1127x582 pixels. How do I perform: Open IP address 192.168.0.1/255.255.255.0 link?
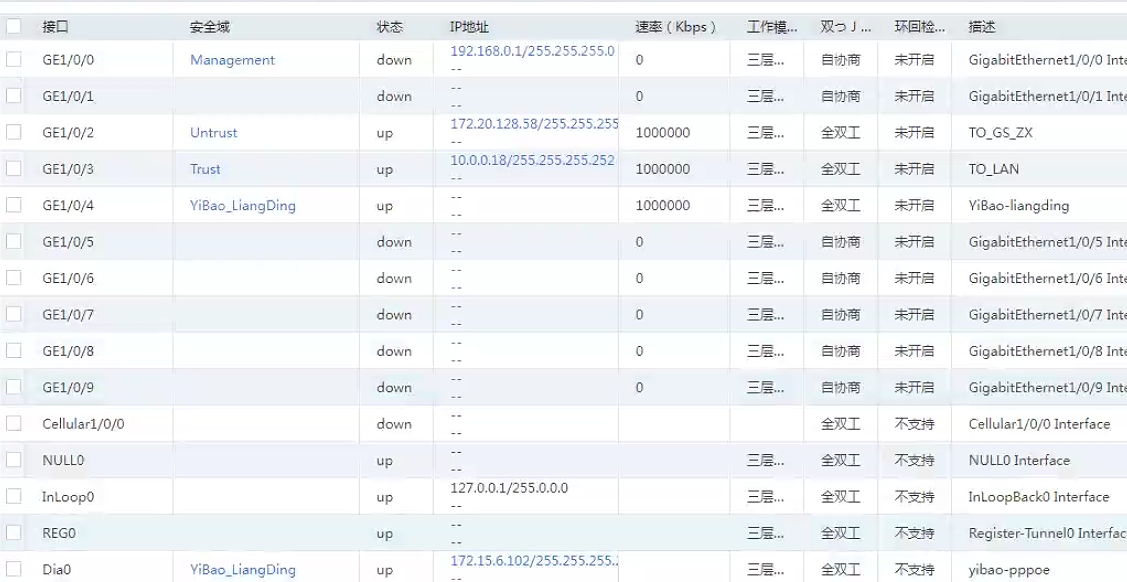coord(533,51)
